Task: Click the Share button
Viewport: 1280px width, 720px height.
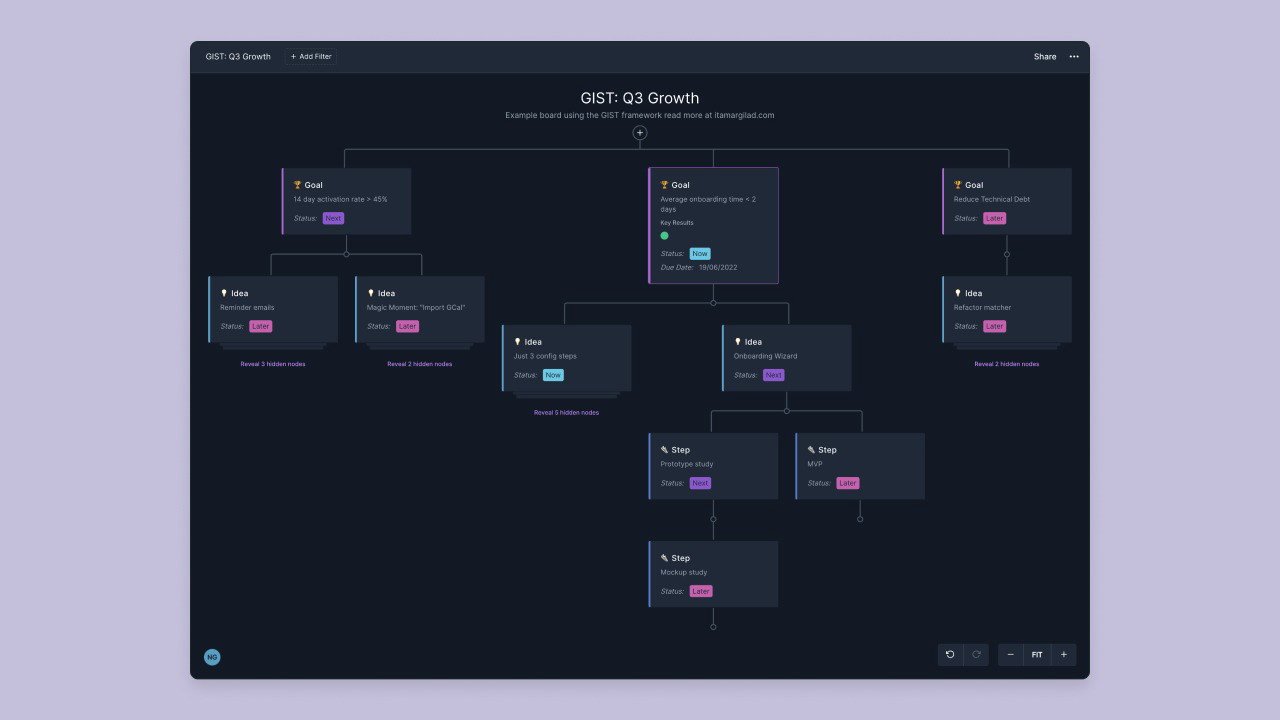Action: (1045, 57)
